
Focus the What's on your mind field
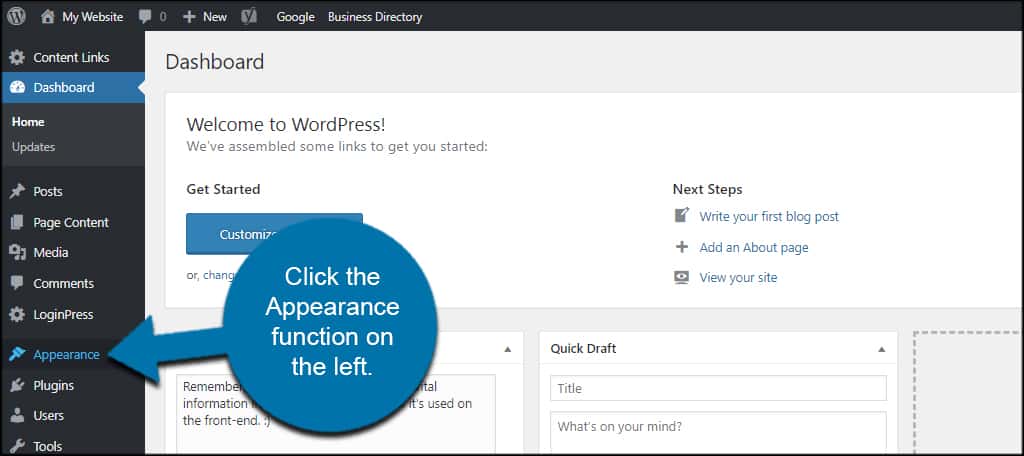coord(718,432)
